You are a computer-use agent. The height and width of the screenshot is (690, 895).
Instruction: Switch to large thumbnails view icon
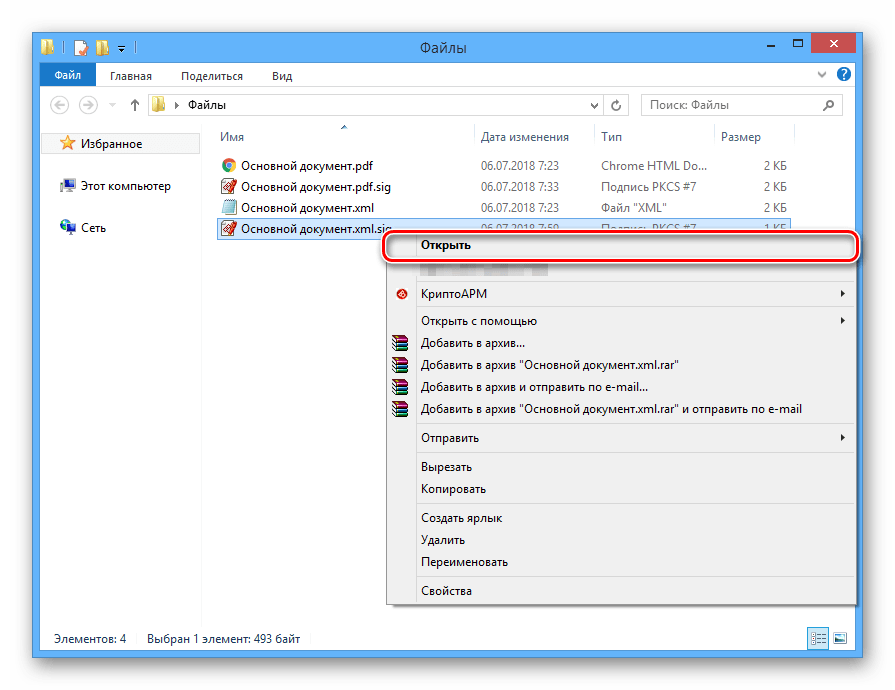(x=840, y=638)
